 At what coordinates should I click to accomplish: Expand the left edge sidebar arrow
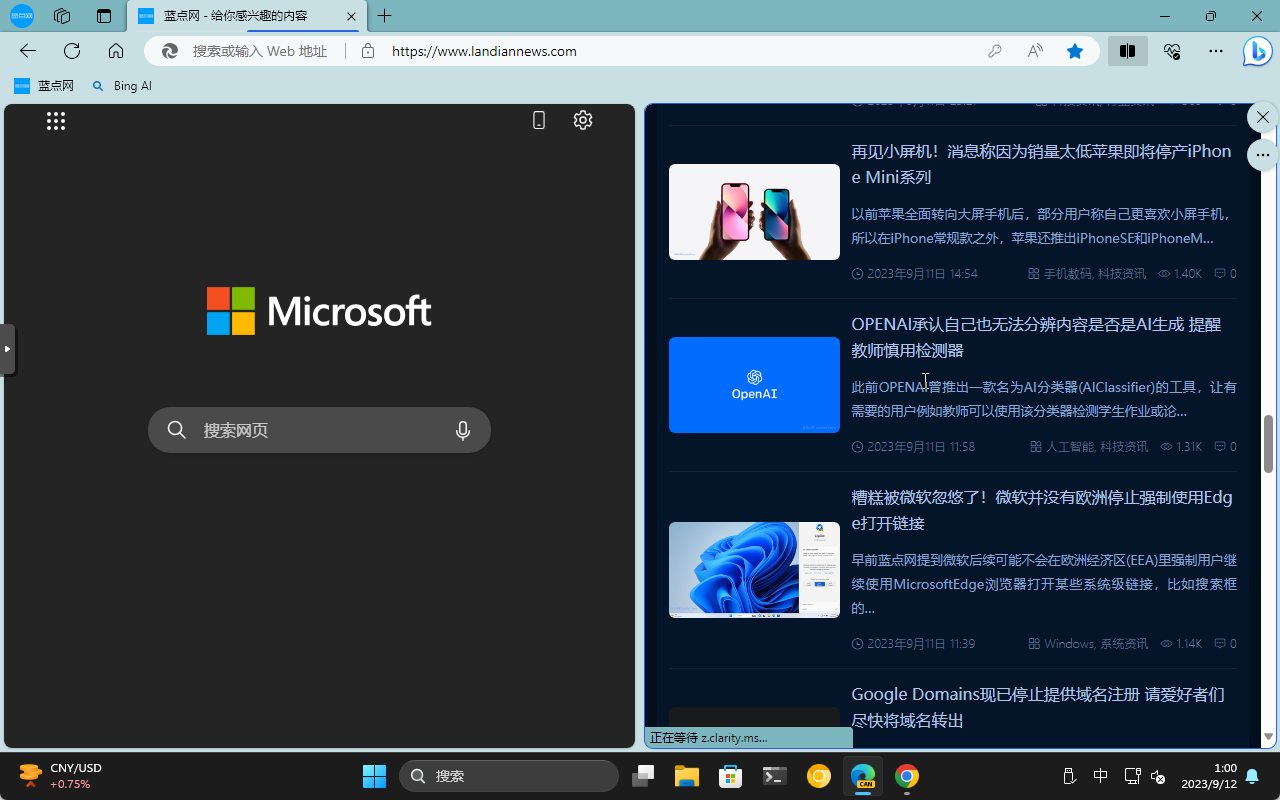click(x=7, y=349)
